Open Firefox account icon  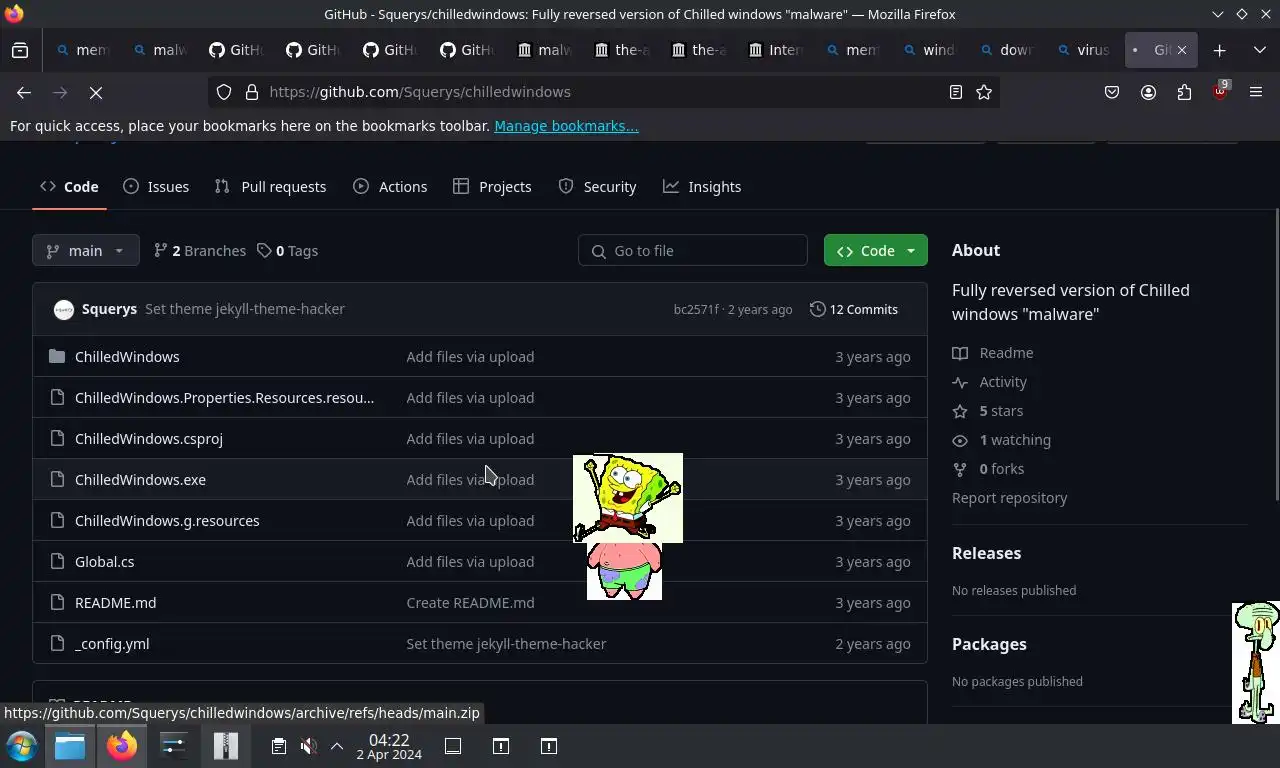tap(1148, 92)
